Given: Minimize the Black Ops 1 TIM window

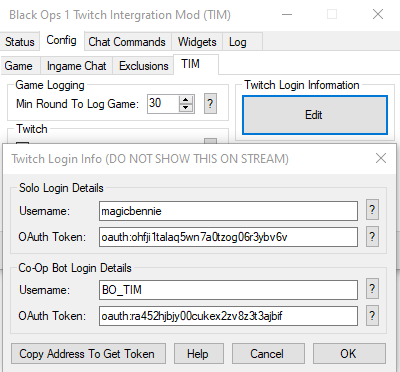Looking at the screenshot, I should pyautogui.click(x=287, y=15).
